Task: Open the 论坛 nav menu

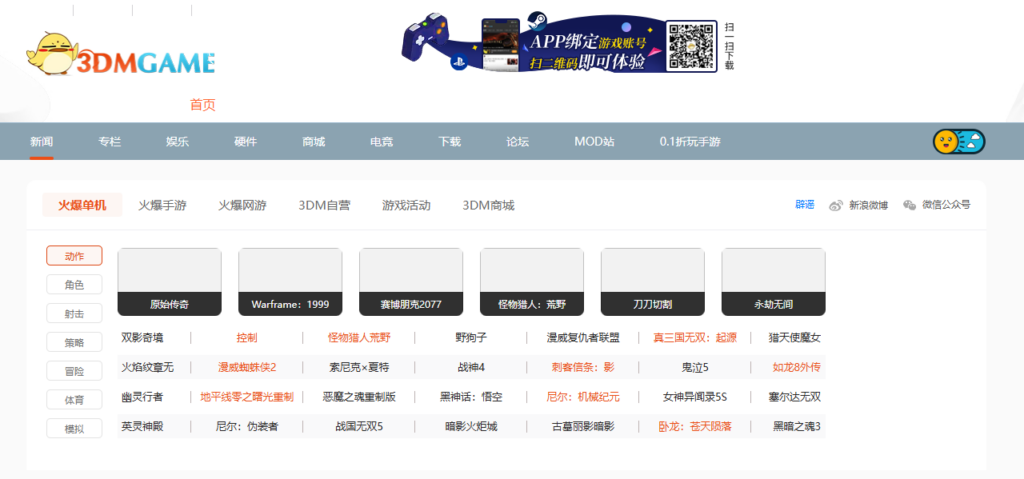Action: pyautogui.click(x=517, y=142)
